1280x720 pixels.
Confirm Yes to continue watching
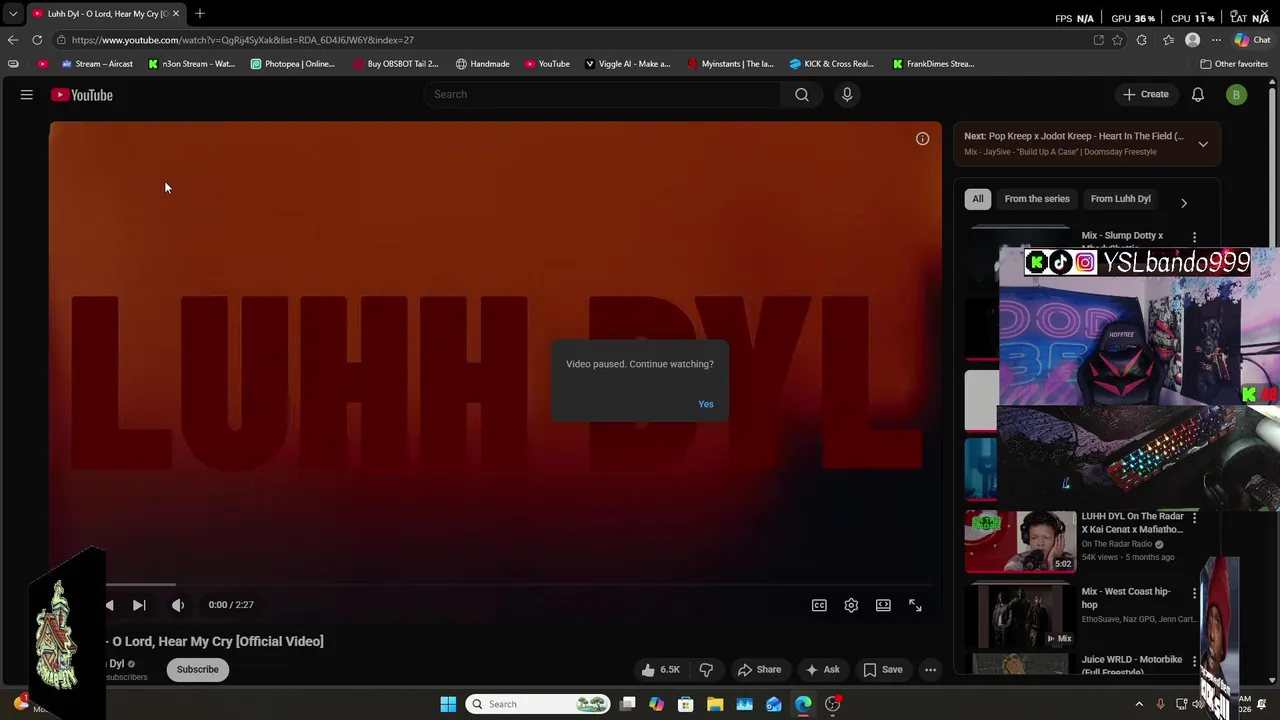tap(706, 404)
